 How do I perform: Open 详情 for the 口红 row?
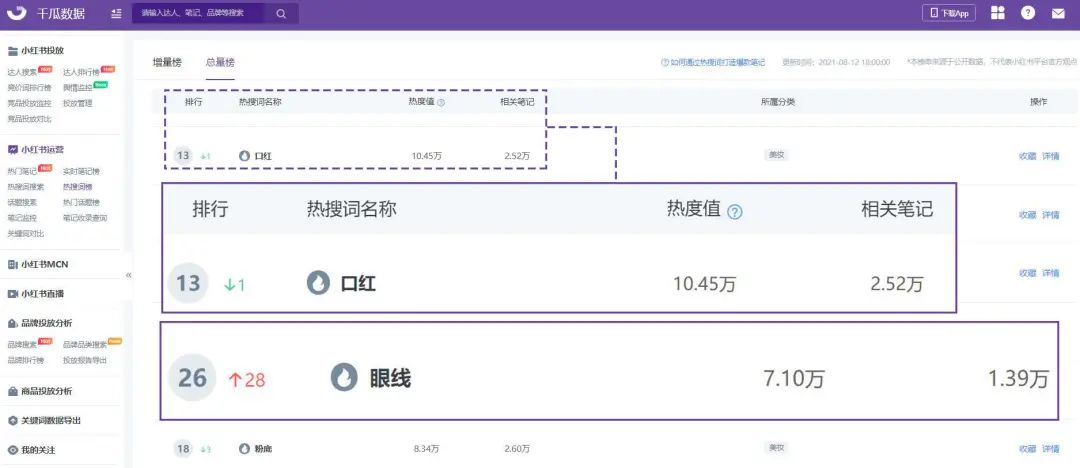(x=1051, y=156)
